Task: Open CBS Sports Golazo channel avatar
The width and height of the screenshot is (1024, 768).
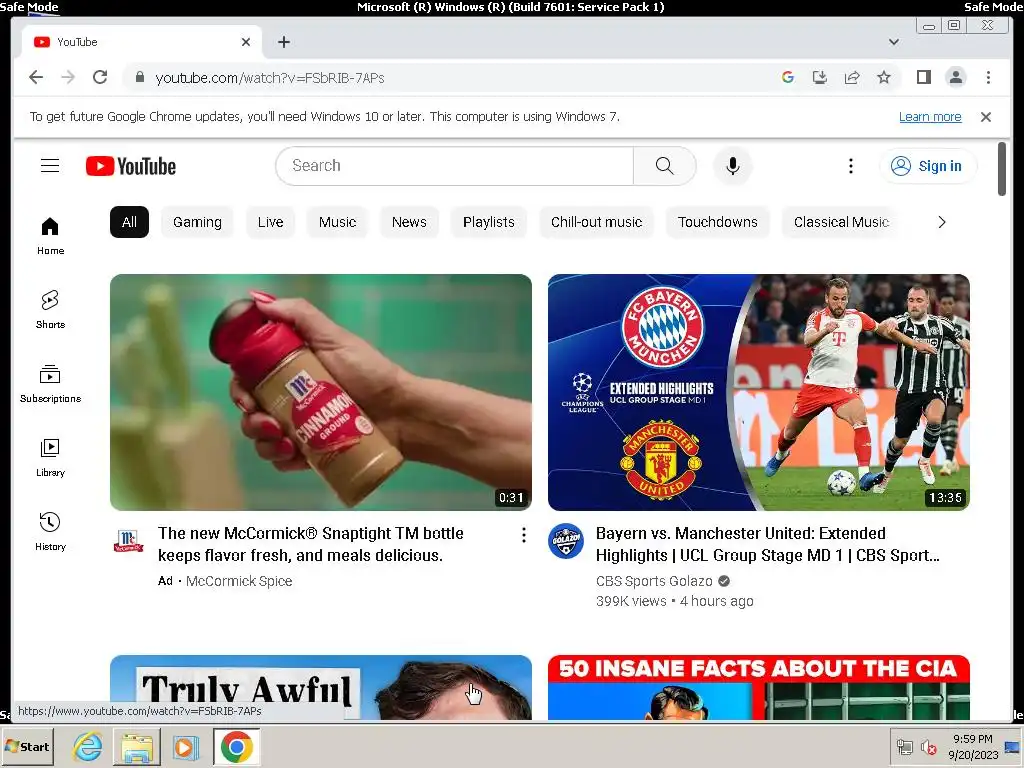Action: point(566,541)
